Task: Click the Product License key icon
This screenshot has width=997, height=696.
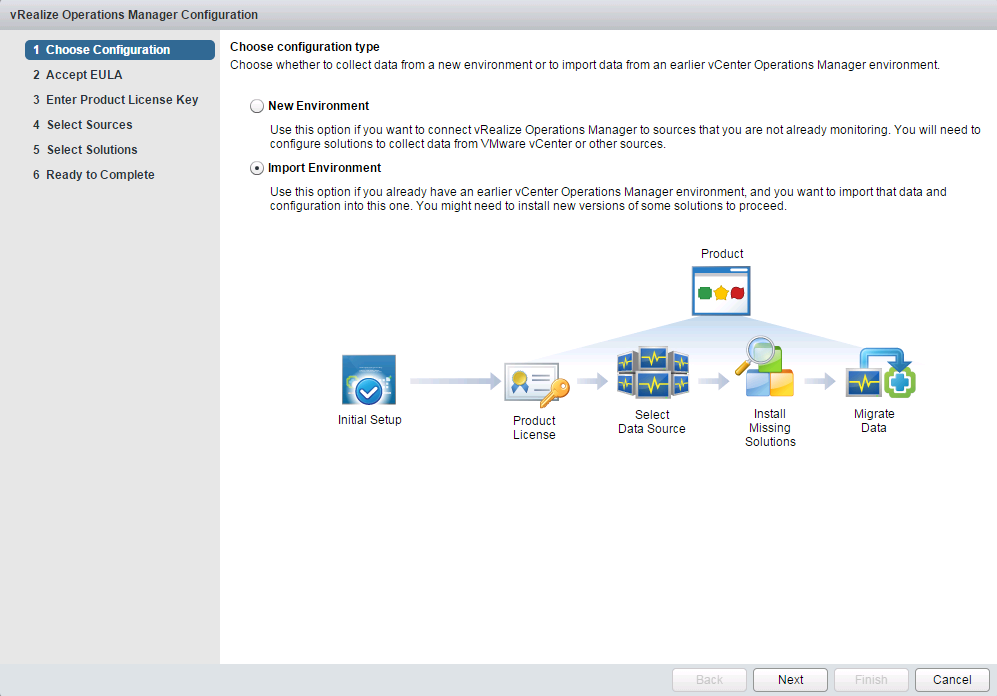Action: point(537,385)
